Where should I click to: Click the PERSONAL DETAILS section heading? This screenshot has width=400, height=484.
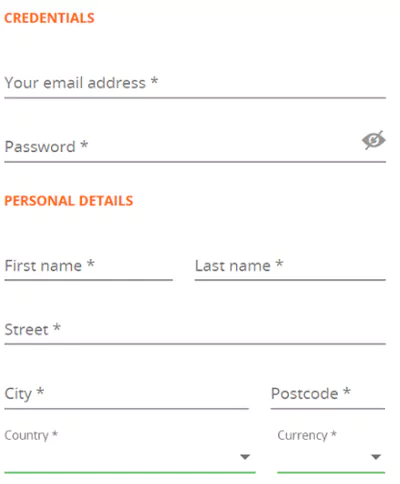pos(69,201)
